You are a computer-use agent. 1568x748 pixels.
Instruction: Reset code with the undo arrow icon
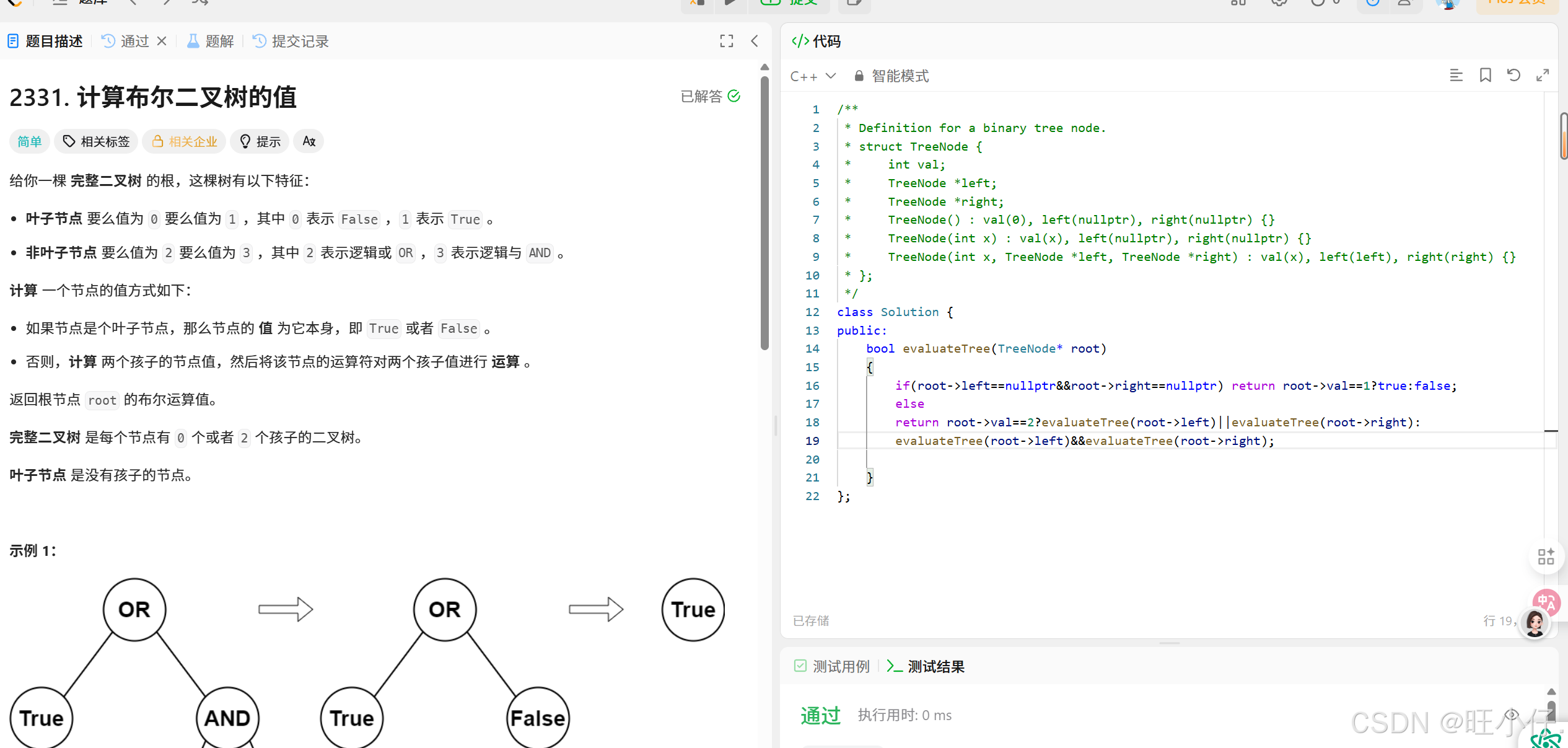tap(1513, 76)
